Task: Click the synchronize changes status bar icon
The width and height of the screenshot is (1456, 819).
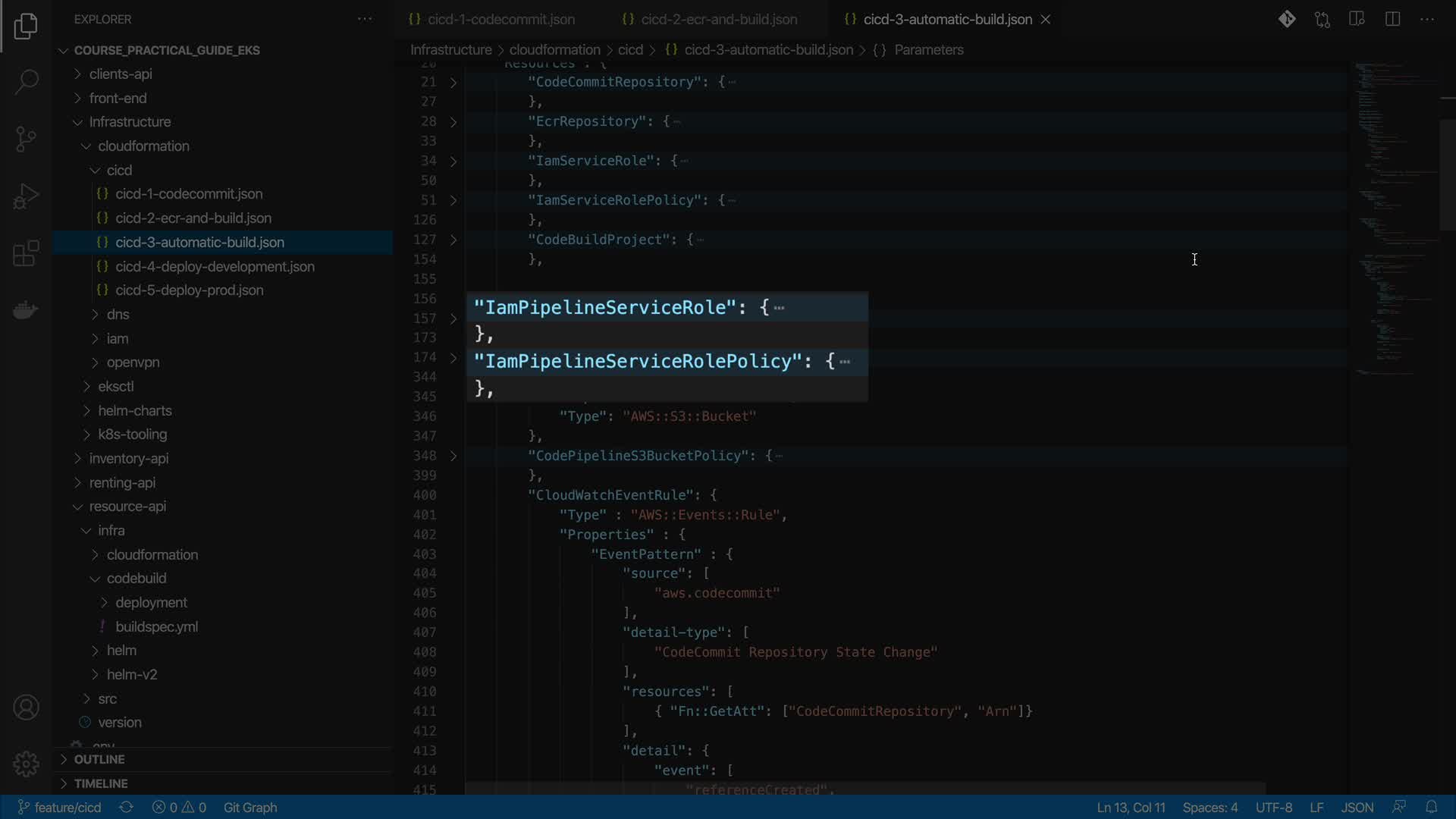Action: [x=127, y=807]
